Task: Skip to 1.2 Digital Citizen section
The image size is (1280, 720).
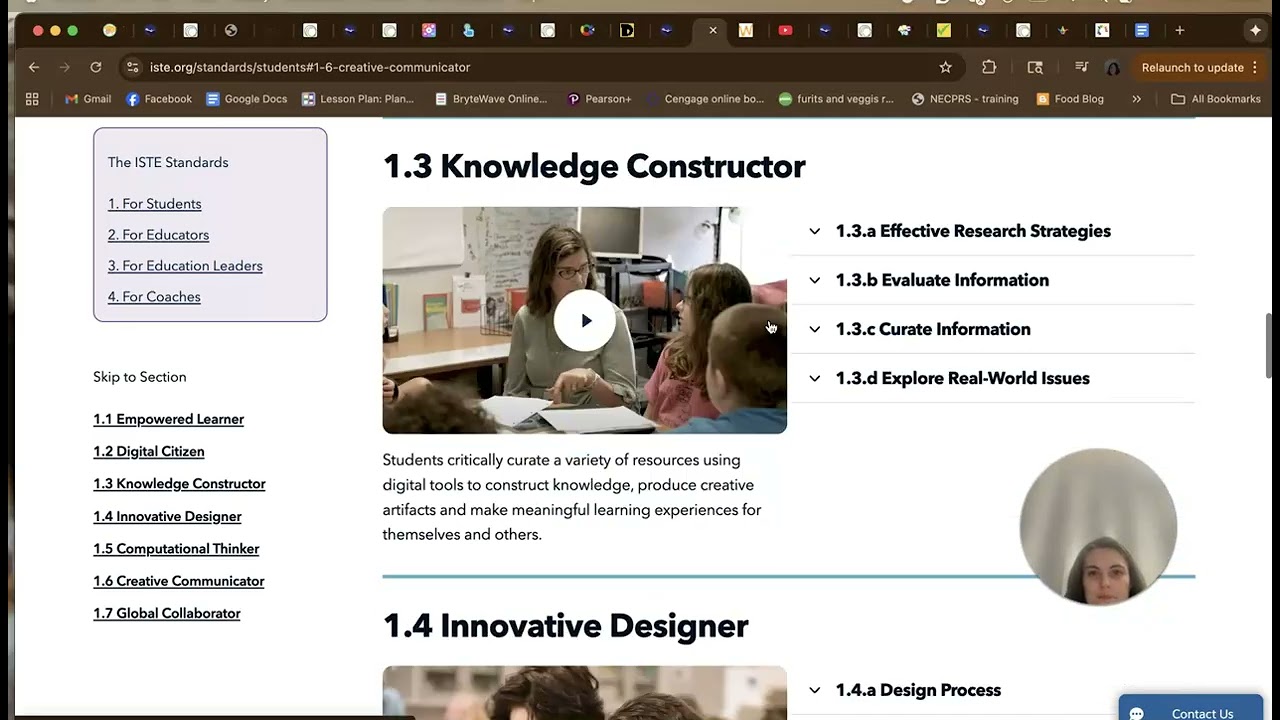Action: point(148,451)
